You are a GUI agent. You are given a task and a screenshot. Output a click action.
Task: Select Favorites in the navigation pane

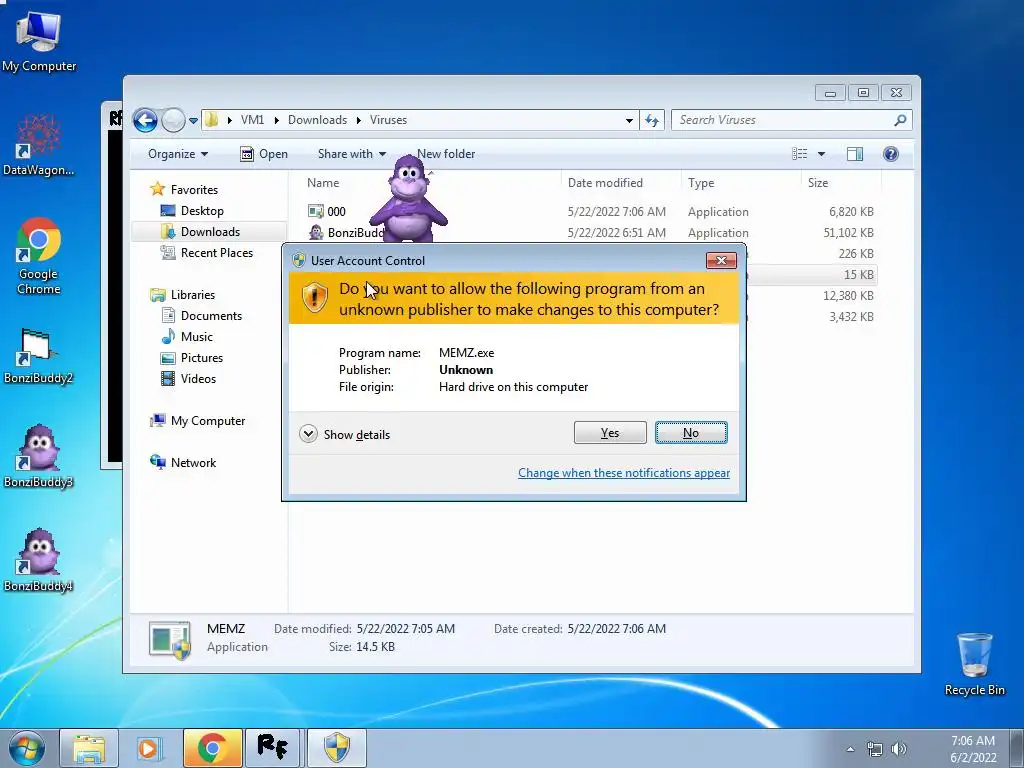click(194, 190)
